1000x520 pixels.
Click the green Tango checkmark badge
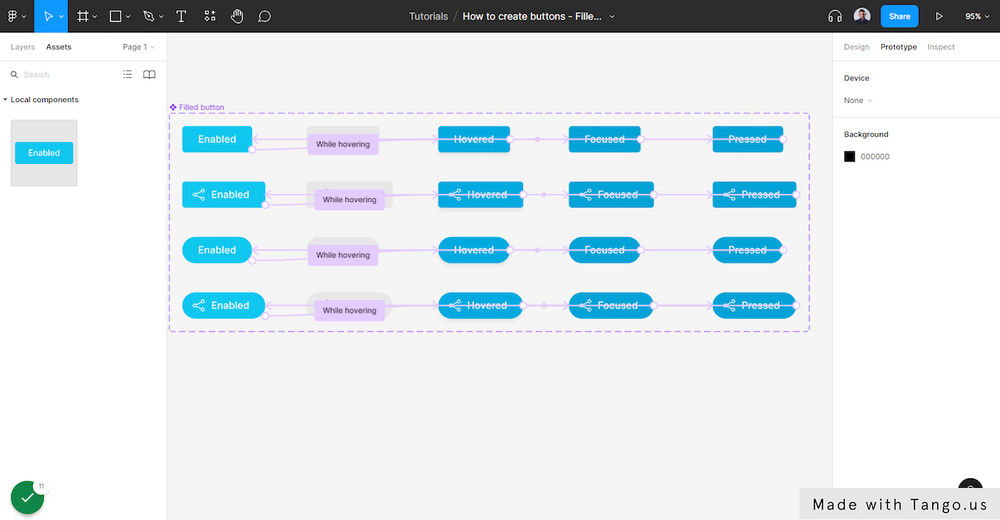[27, 498]
